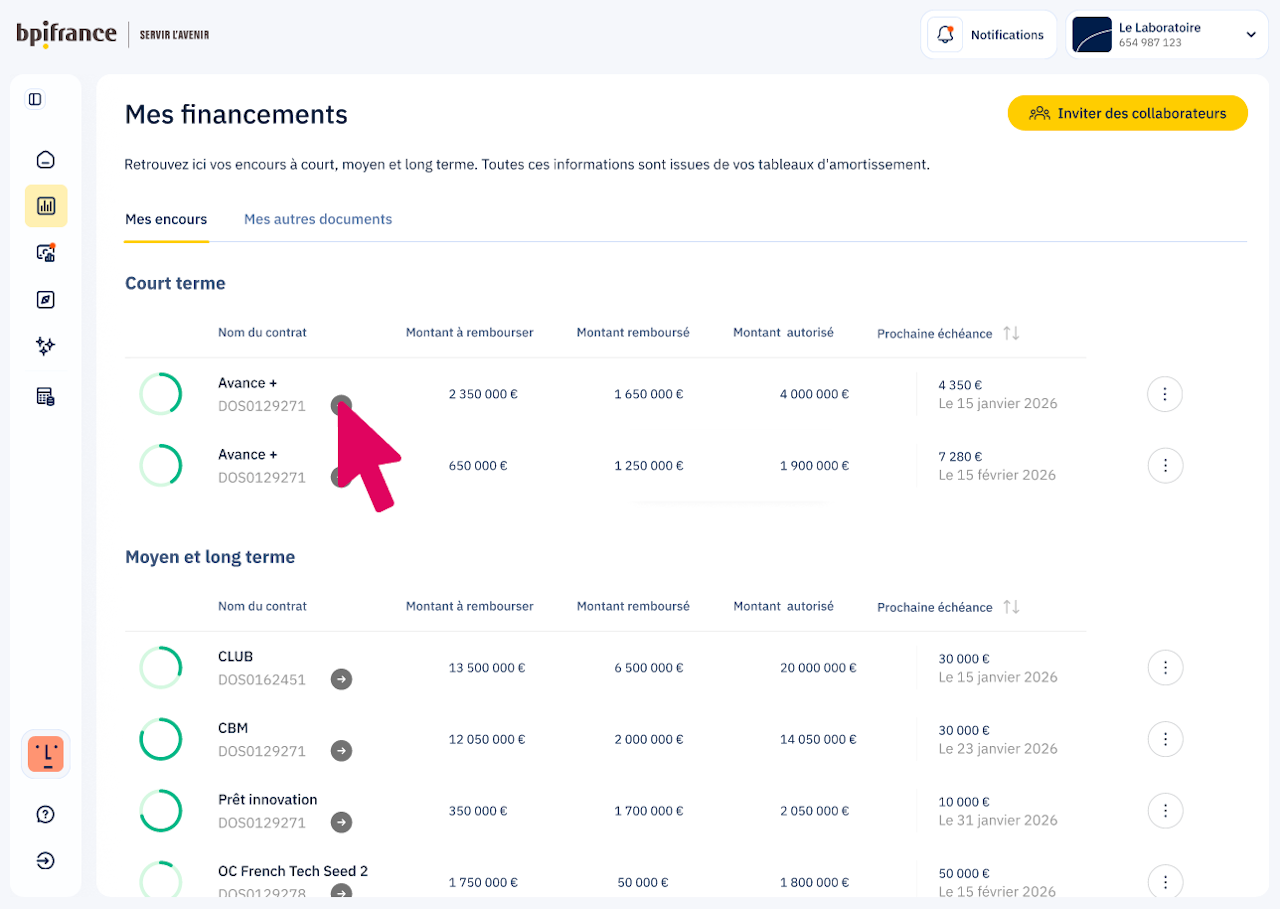Open the orange face avatar in sidebar

point(46,753)
